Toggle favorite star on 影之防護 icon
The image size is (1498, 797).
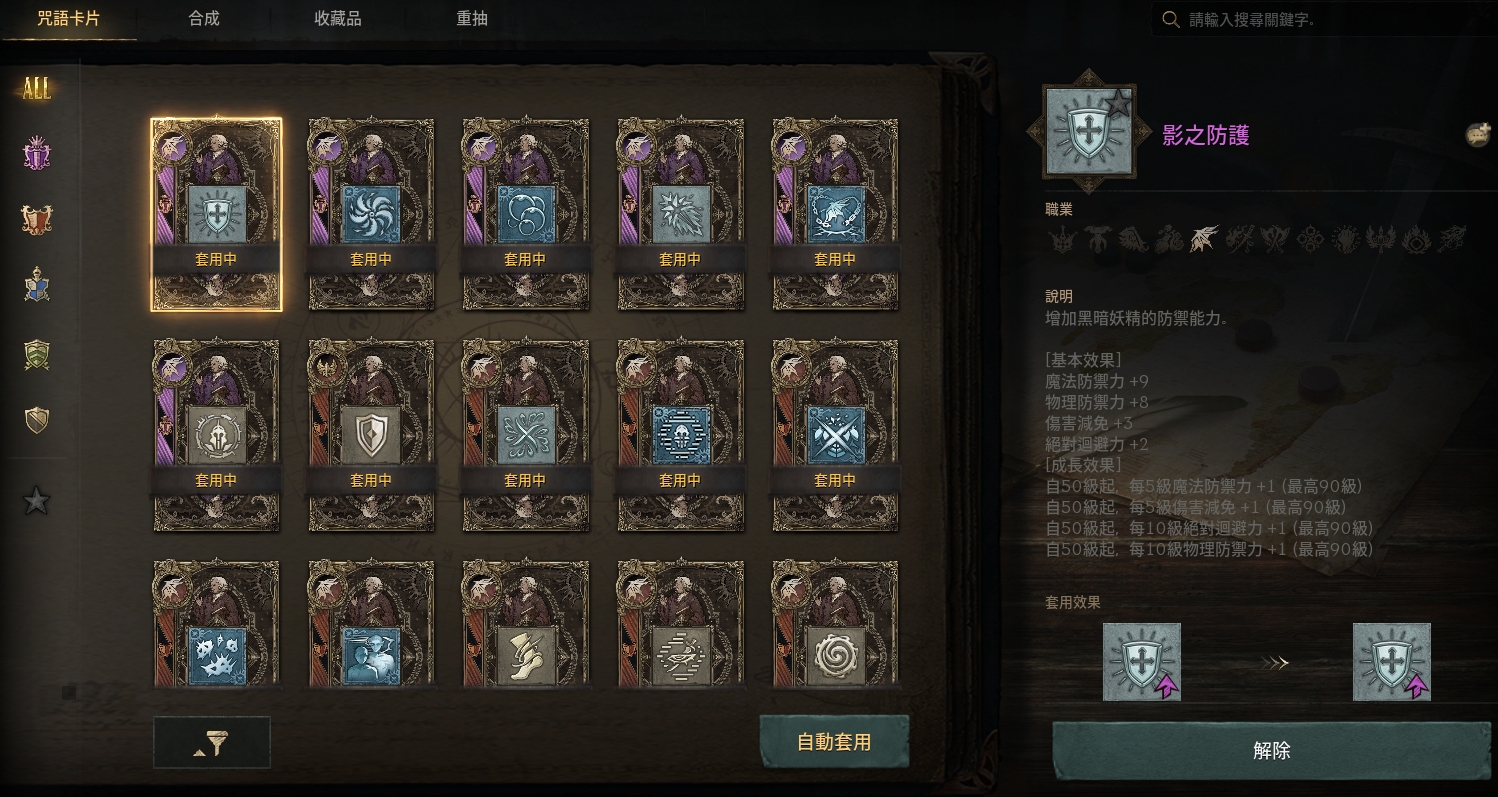tap(1118, 102)
